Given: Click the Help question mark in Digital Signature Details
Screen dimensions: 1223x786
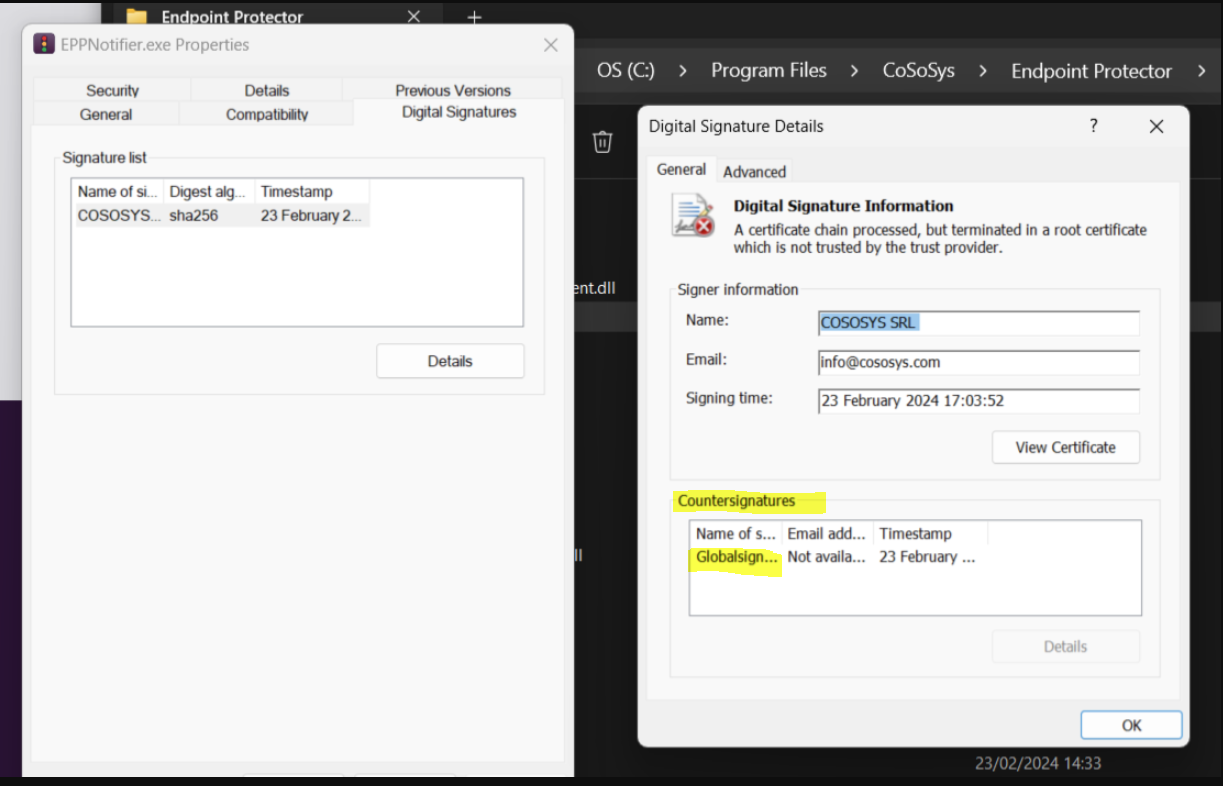Looking at the screenshot, I should tap(1093, 126).
